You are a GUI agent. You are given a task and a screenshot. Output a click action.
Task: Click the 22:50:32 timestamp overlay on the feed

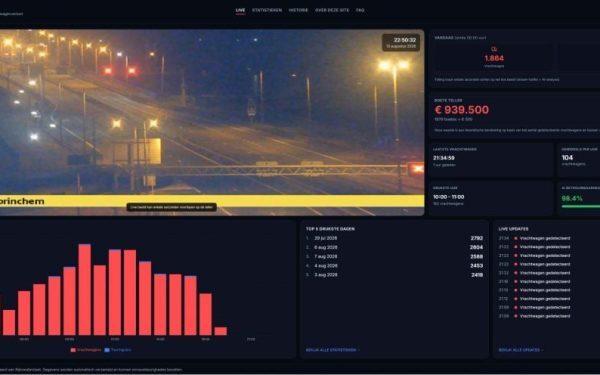click(x=401, y=42)
